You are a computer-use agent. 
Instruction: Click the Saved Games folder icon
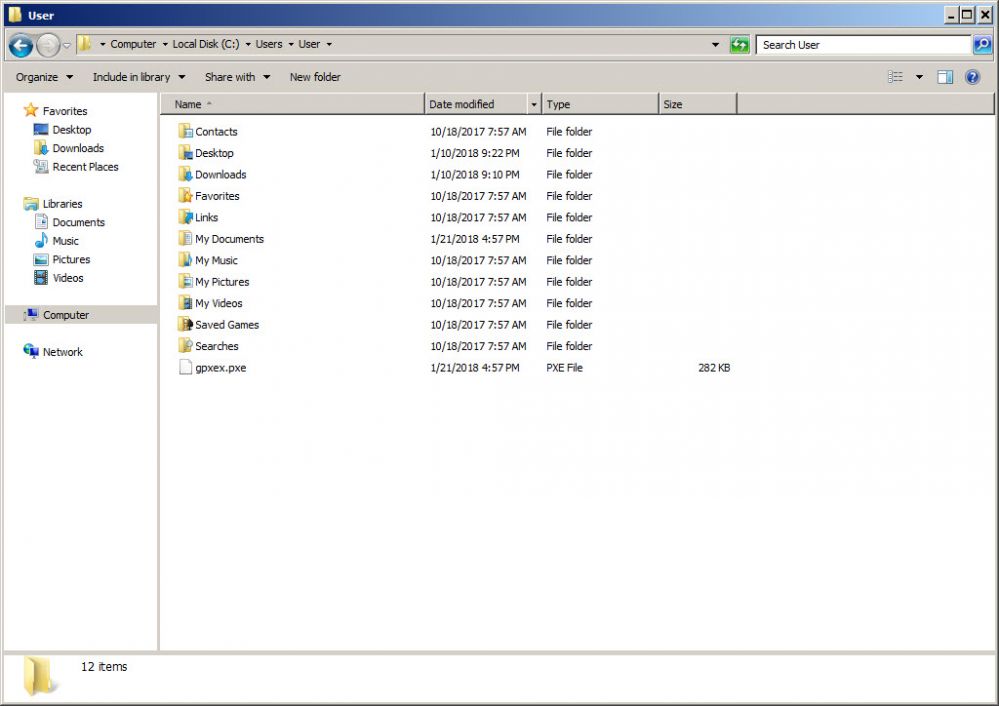point(185,324)
